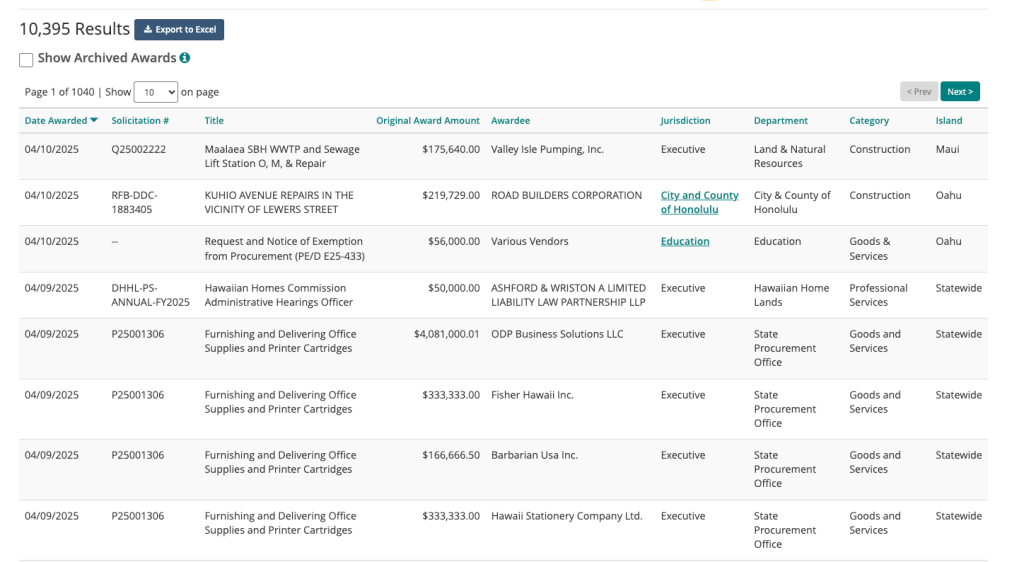Enable the Show Archived Awards checkbox
Viewport: 1024px width, 562px height.
26,60
